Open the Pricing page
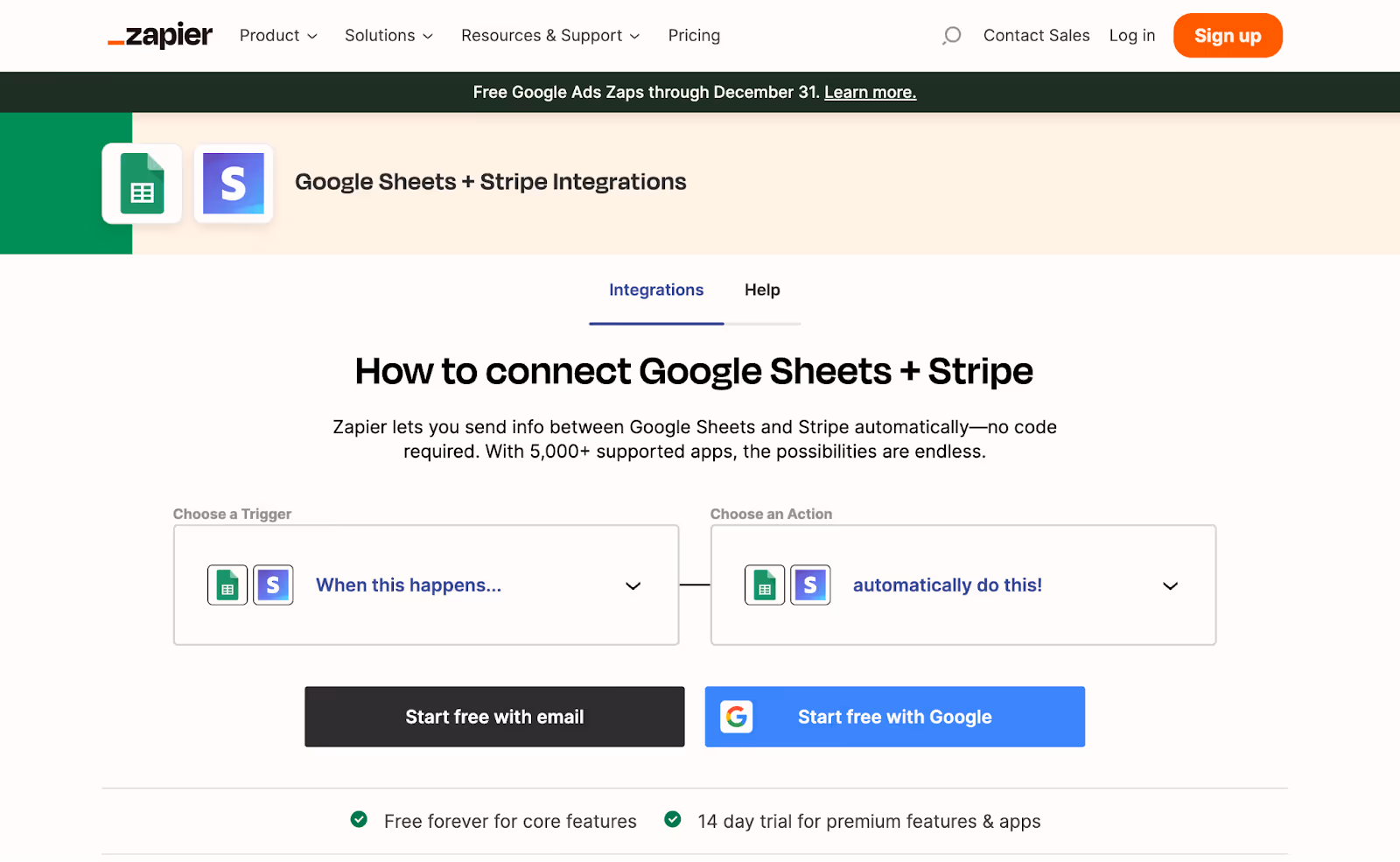Image resolution: width=1400 pixels, height=862 pixels. [x=694, y=36]
